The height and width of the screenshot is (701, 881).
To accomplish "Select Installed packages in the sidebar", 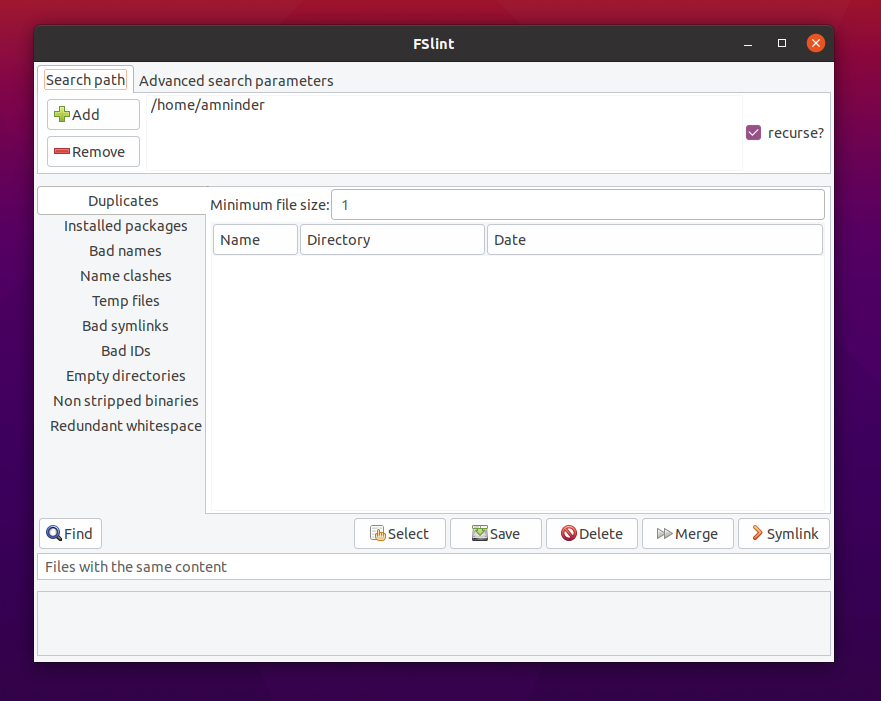I will (x=125, y=226).
